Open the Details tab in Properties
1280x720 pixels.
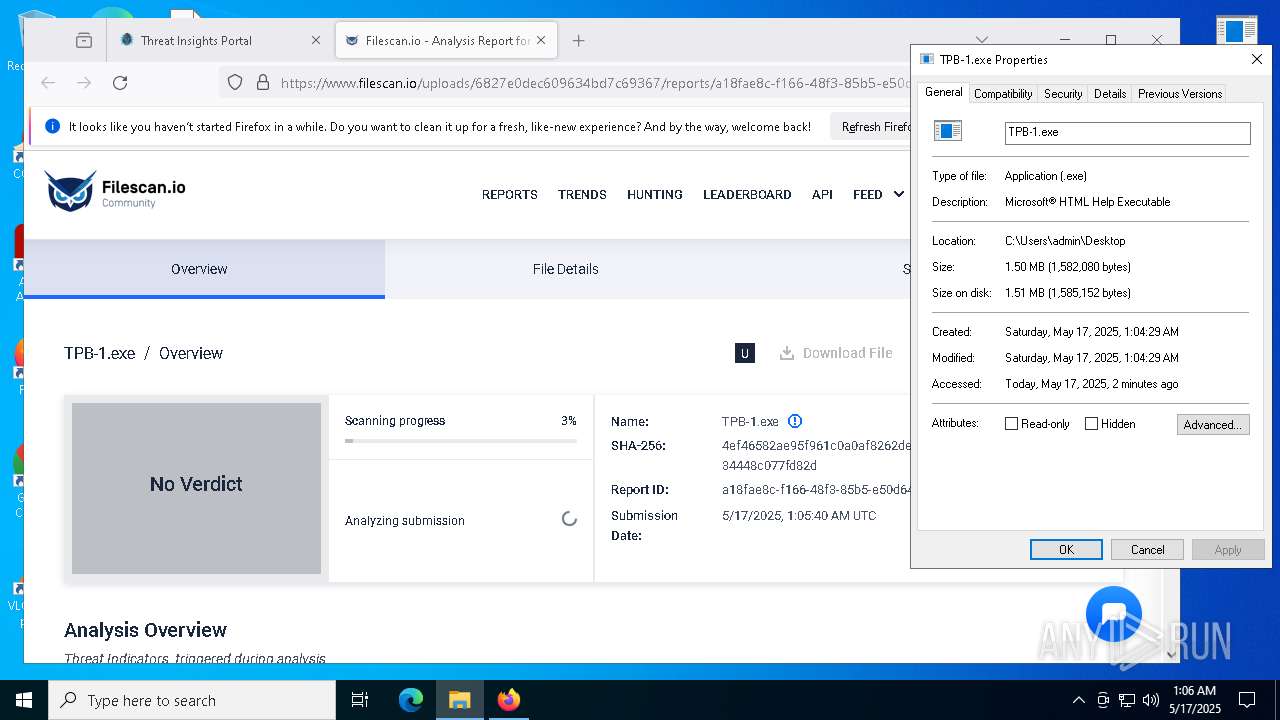pos(1110,94)
